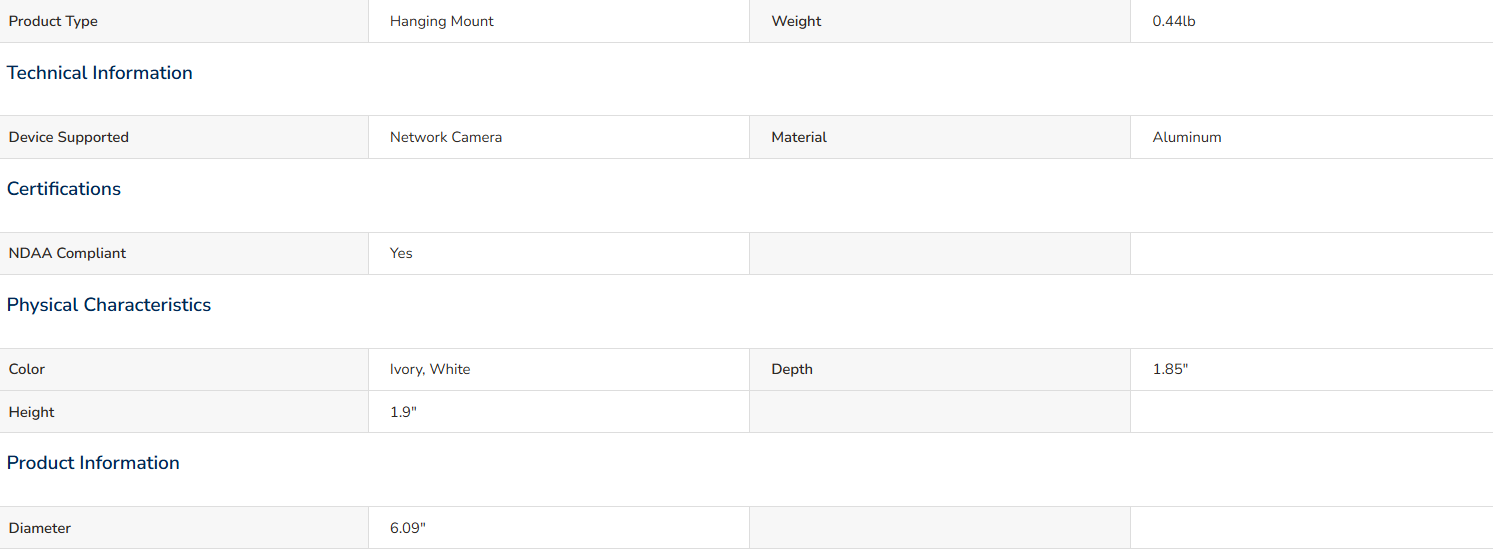This screenshot has height=553, width=1493.
Task: Click the Product Information heading
Action: coord(93,463)
